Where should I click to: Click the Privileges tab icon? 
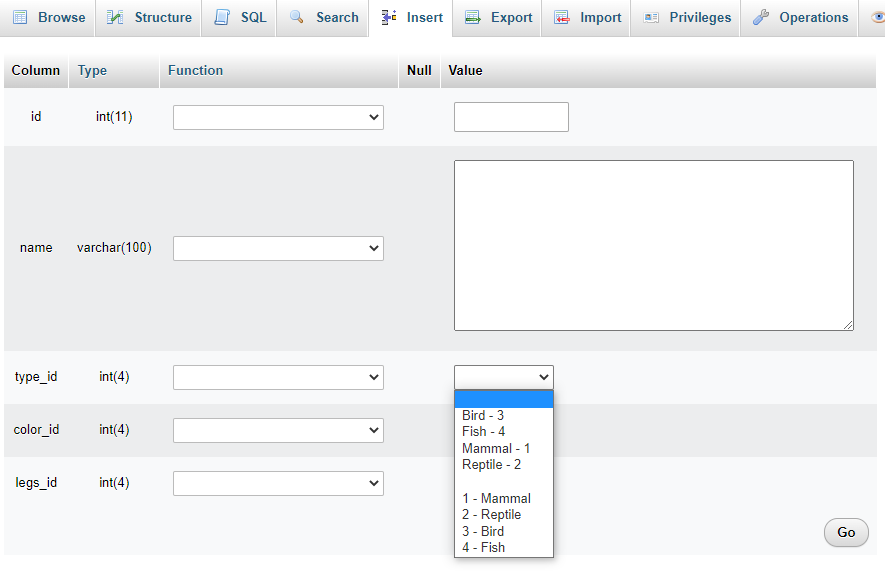(651, 18)
